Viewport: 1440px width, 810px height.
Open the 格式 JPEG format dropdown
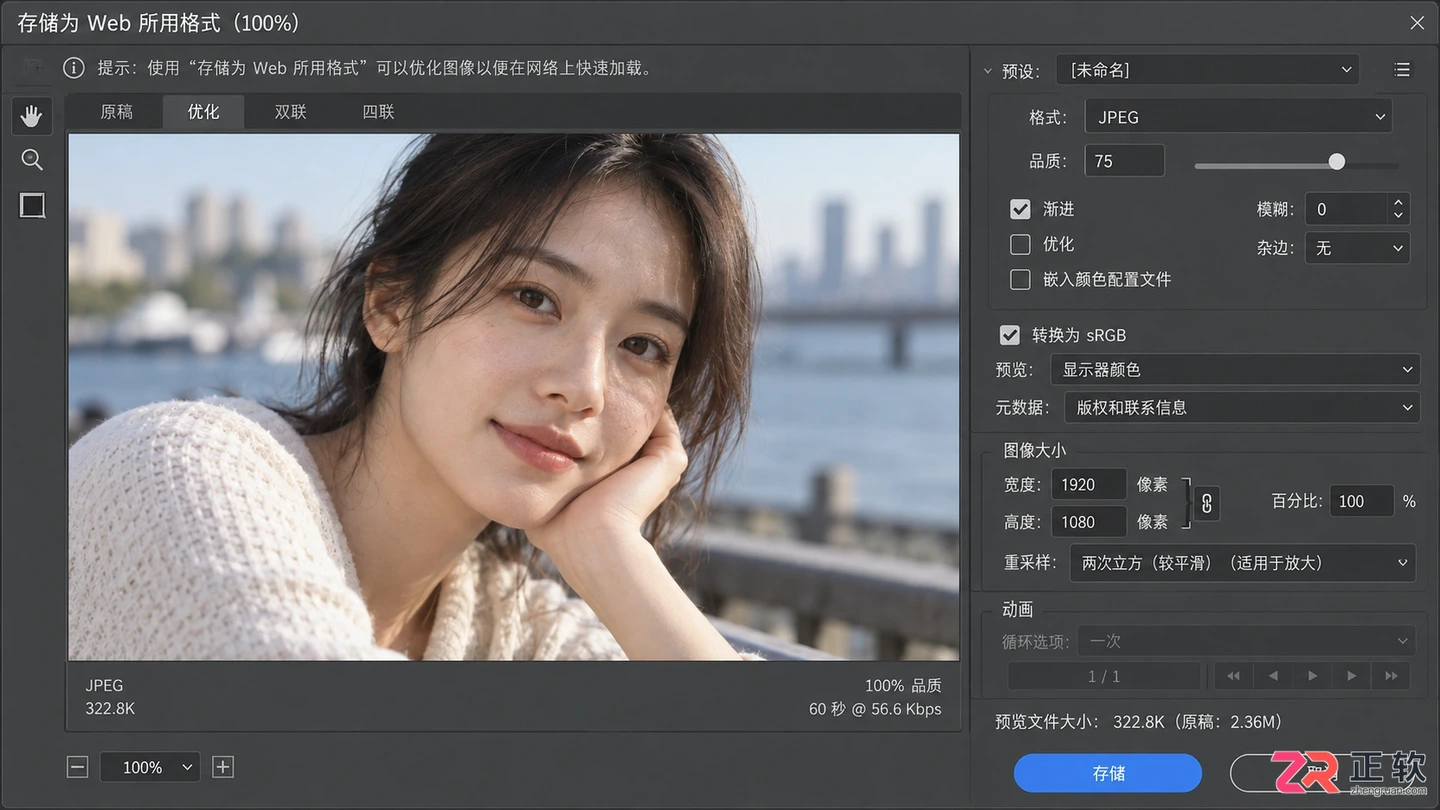[1238, 117]
